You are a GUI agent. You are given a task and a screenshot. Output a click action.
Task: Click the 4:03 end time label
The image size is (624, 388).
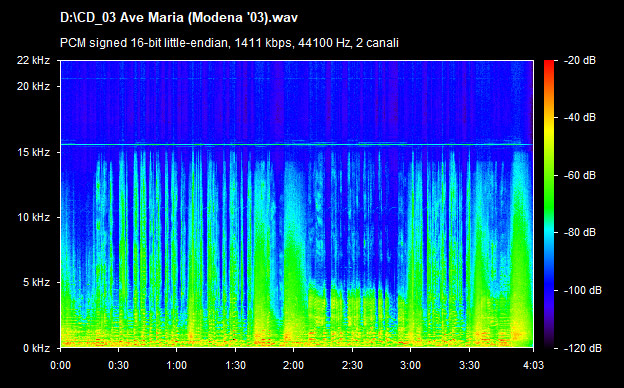(x=533, y=365)
